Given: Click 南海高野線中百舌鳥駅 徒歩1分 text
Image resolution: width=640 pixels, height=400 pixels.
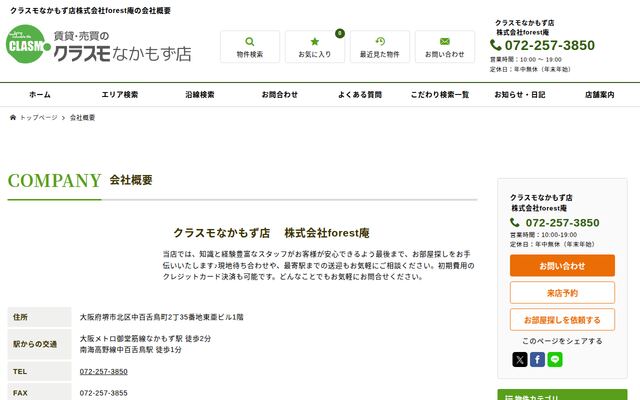Looking at the screenshot, I should tap(131, 349).
